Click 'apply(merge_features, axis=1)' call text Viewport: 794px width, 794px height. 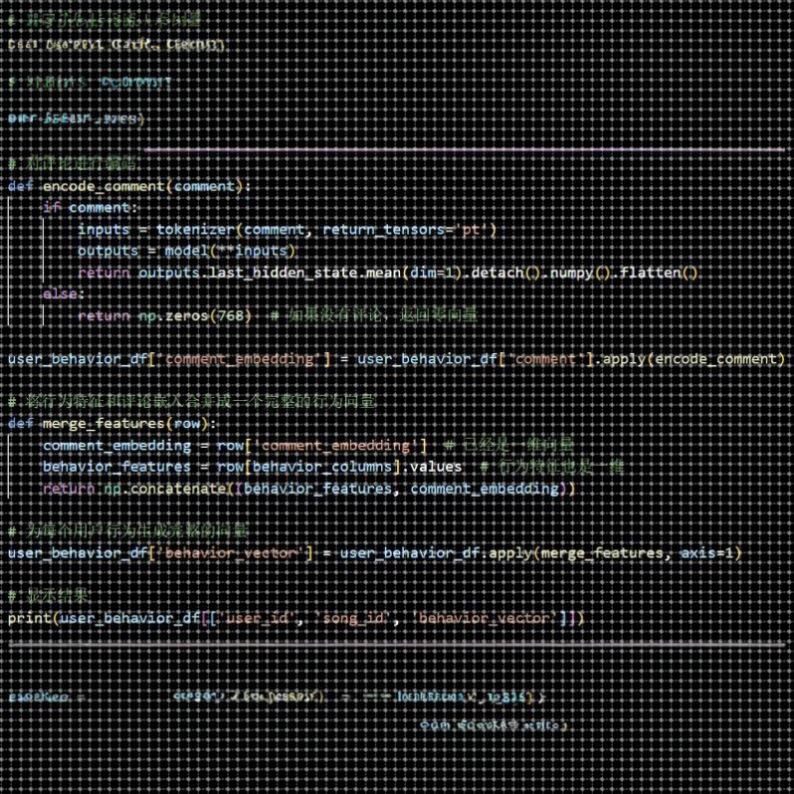pos(615,553)
